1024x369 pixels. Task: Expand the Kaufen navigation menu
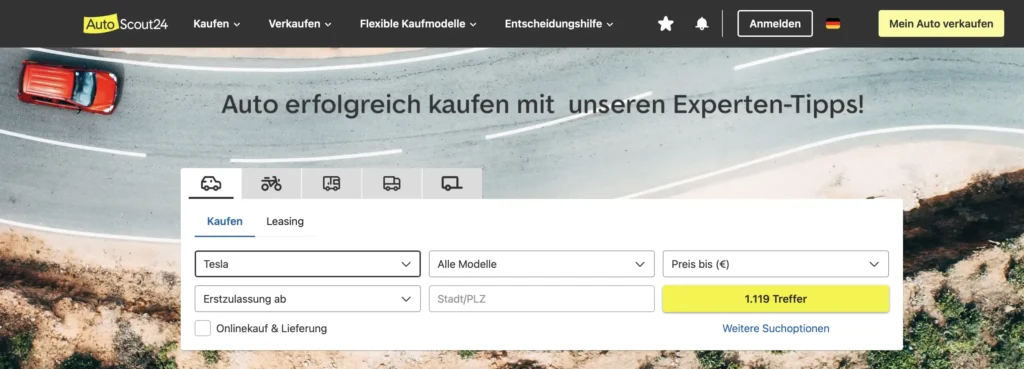(x=217, y=24)
